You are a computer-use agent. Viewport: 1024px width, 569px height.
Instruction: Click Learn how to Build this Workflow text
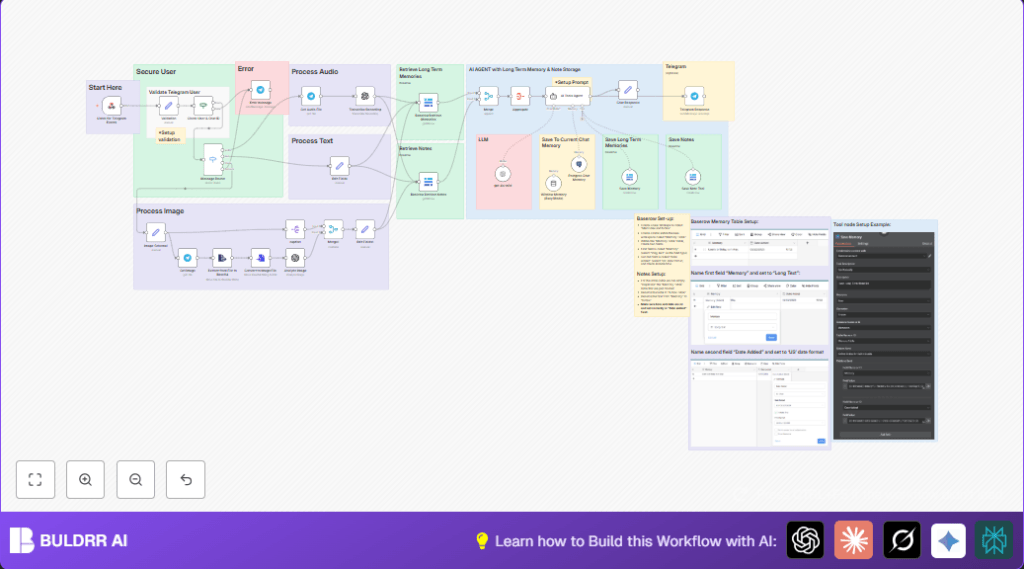click(635, 541)
